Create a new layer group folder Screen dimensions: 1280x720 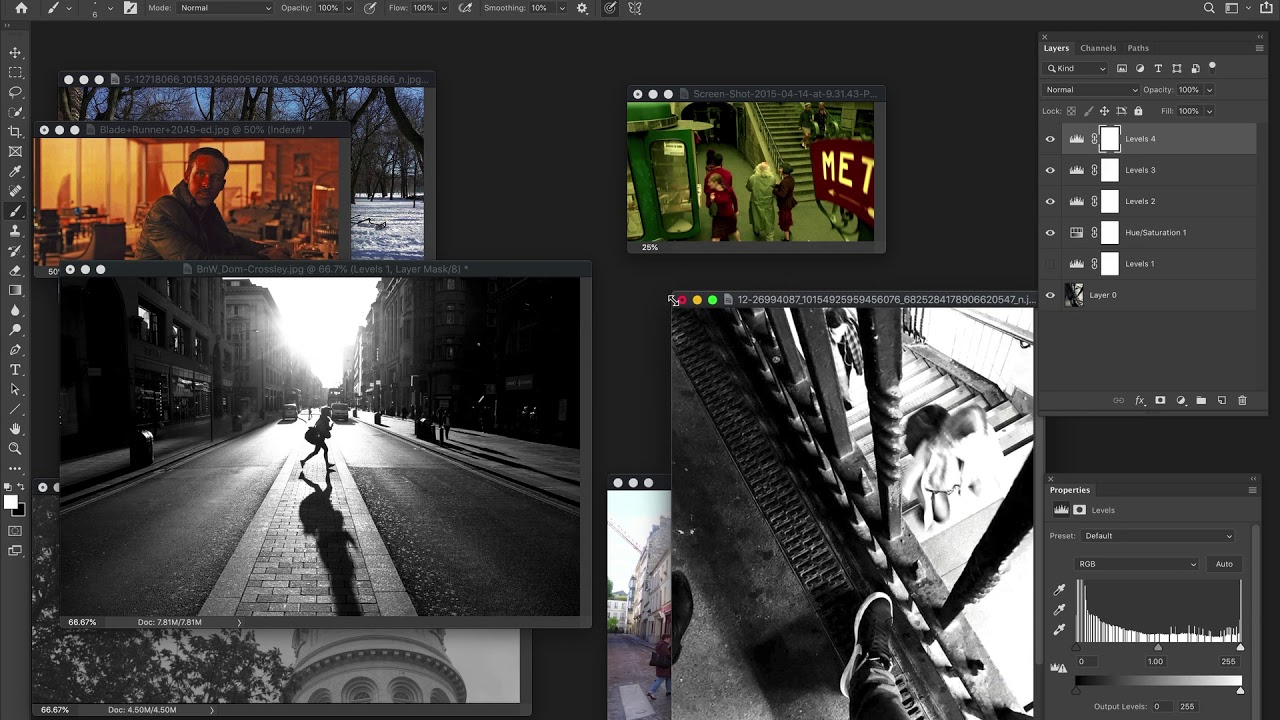coord(1201,401)
